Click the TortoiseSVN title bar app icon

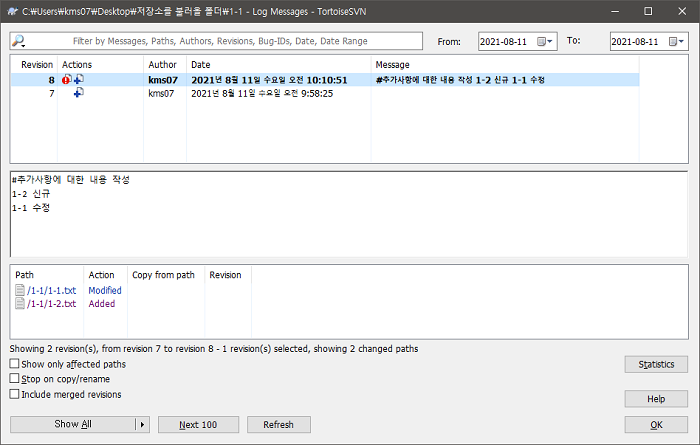pos(12,11)
